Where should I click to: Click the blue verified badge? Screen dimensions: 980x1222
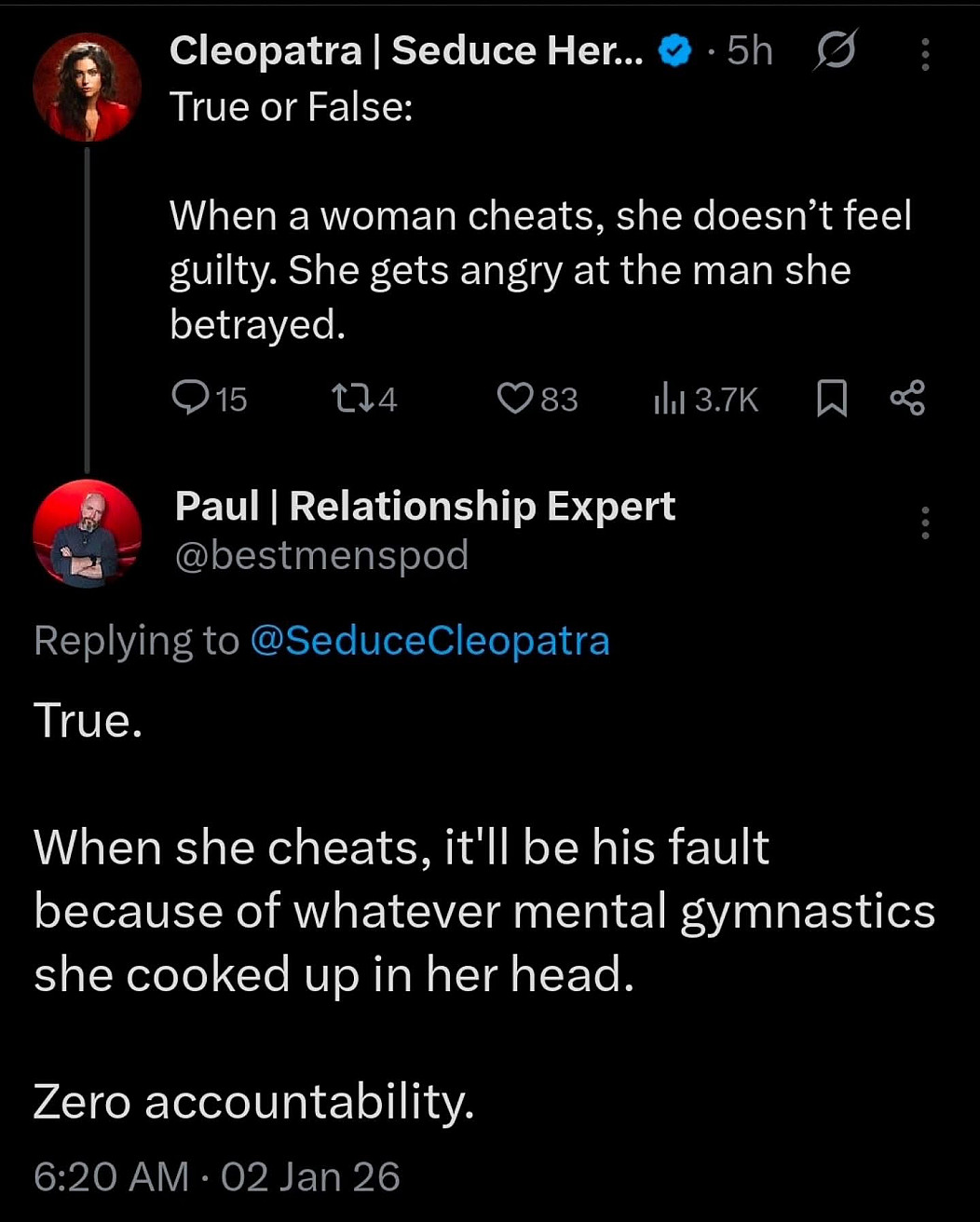point(674,53)
